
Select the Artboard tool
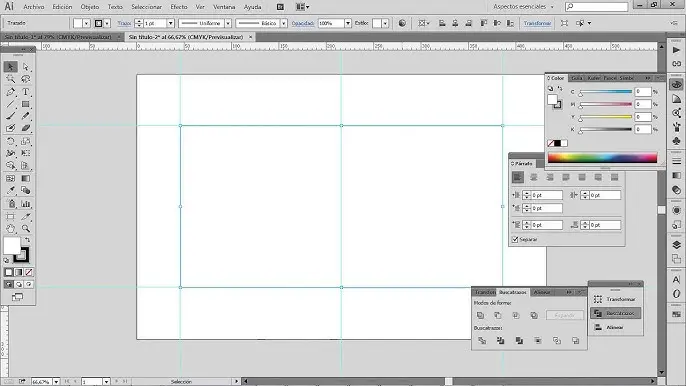10,216
